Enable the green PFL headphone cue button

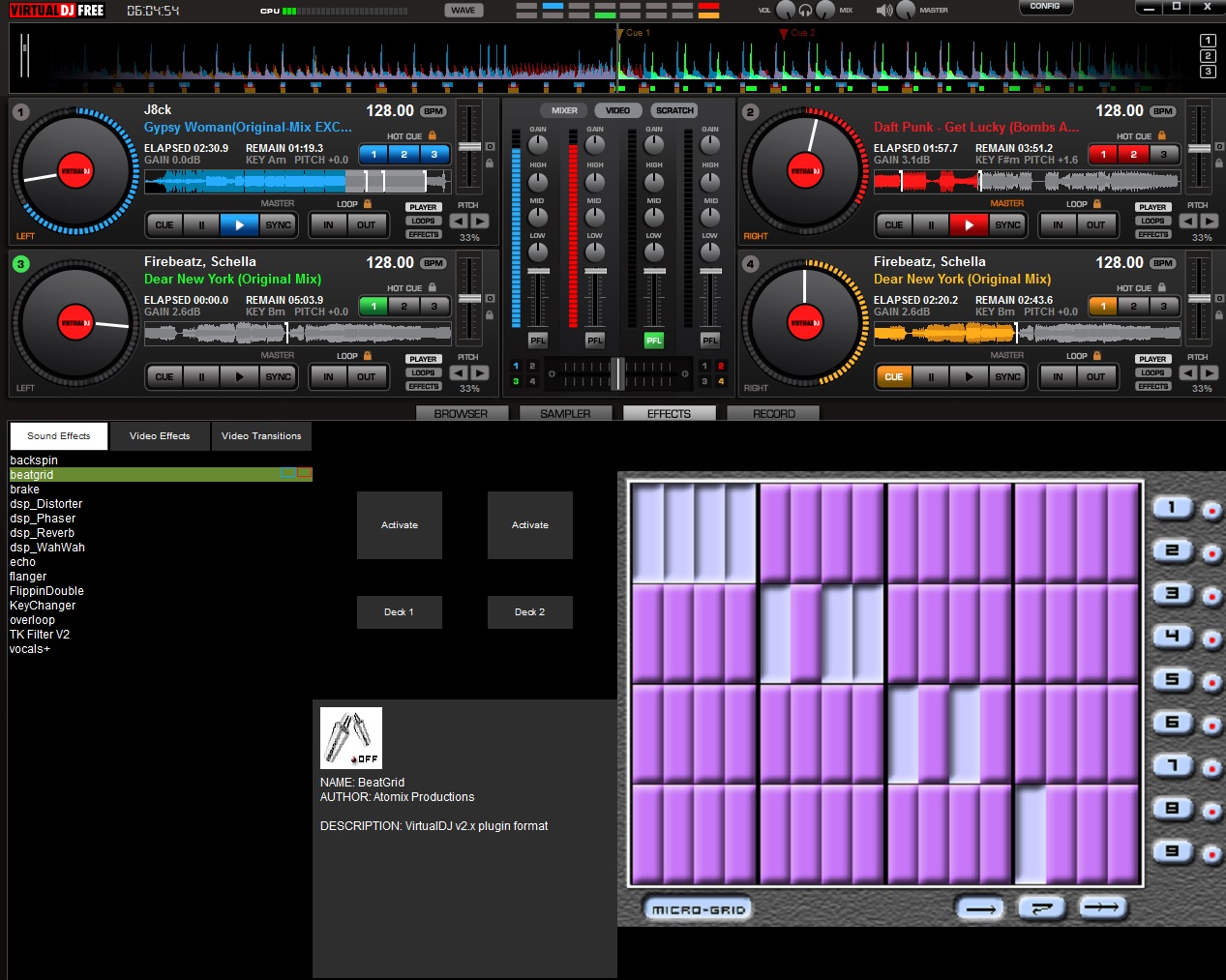pyautogui.click(x=654, y=341)
